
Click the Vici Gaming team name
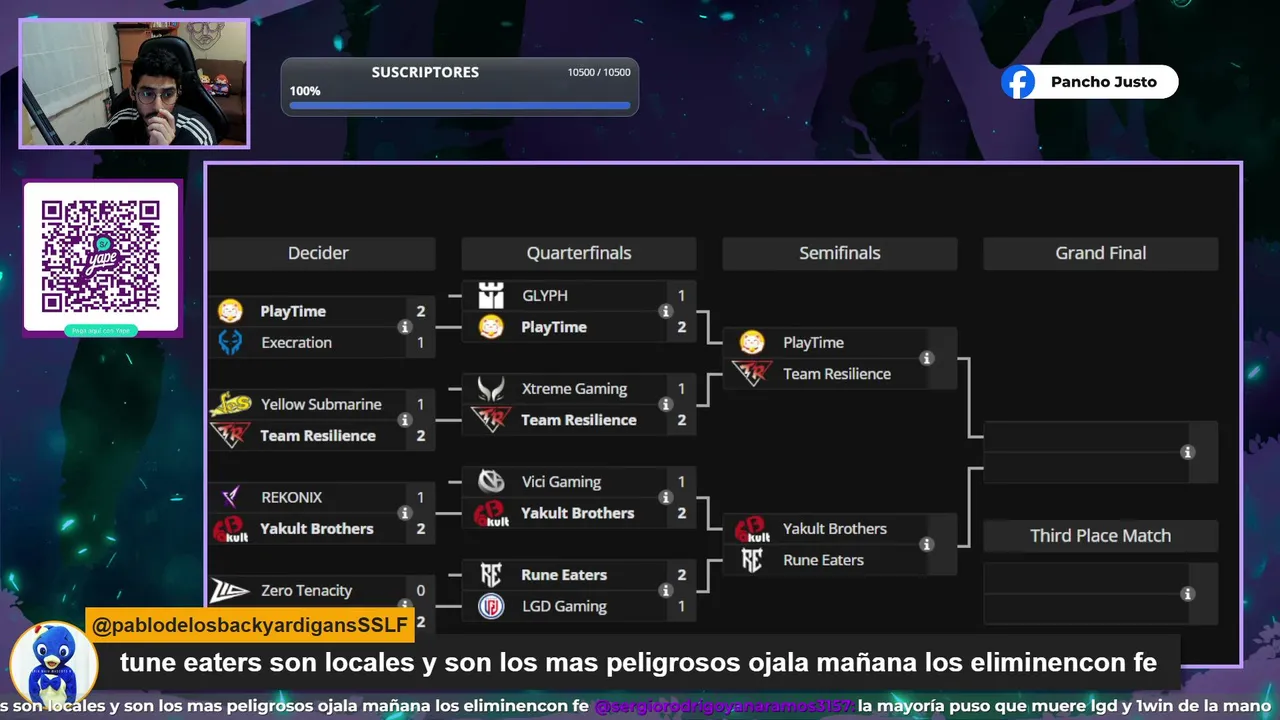(561, 482)
